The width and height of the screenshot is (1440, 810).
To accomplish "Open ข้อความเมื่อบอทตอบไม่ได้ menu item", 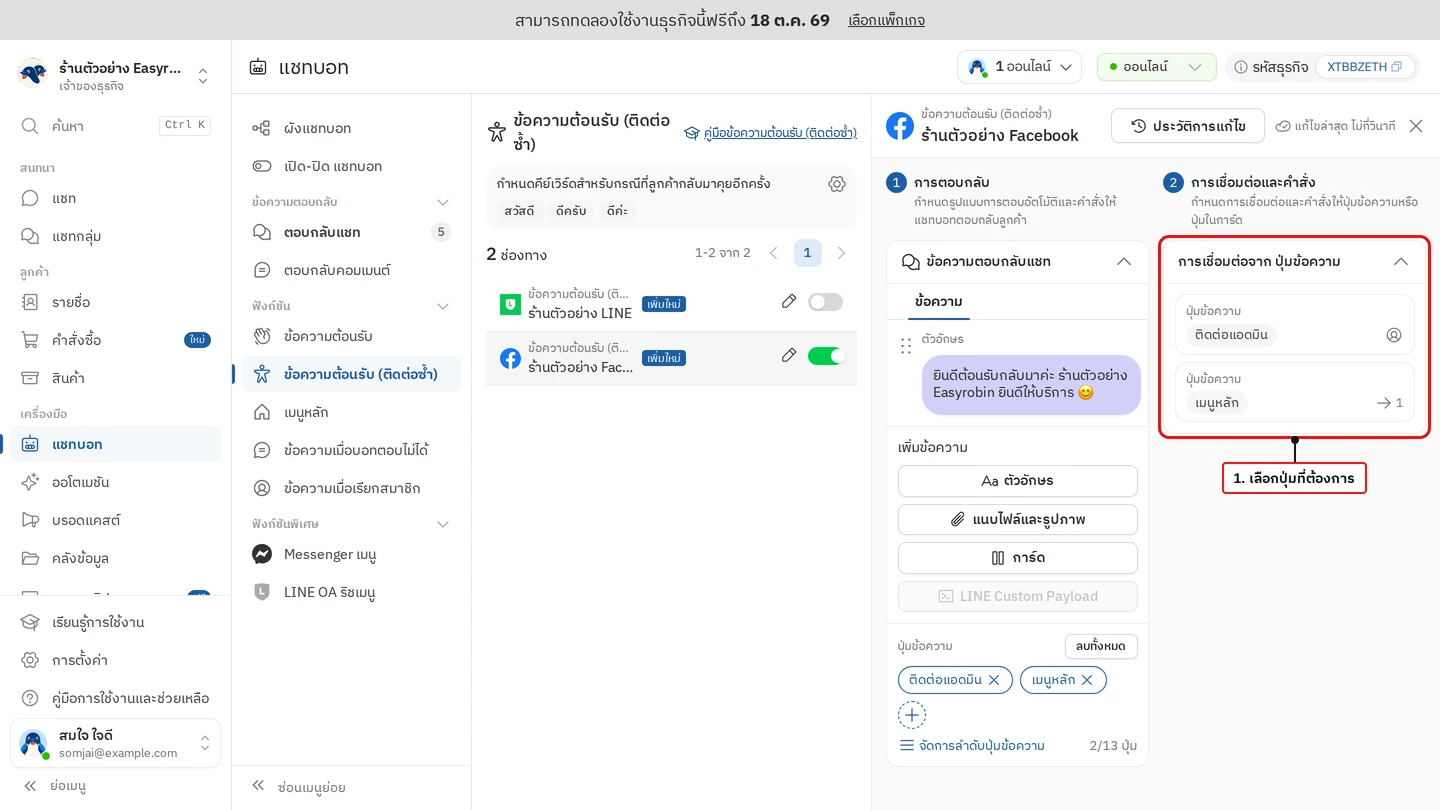I will (x=351, y=450).
